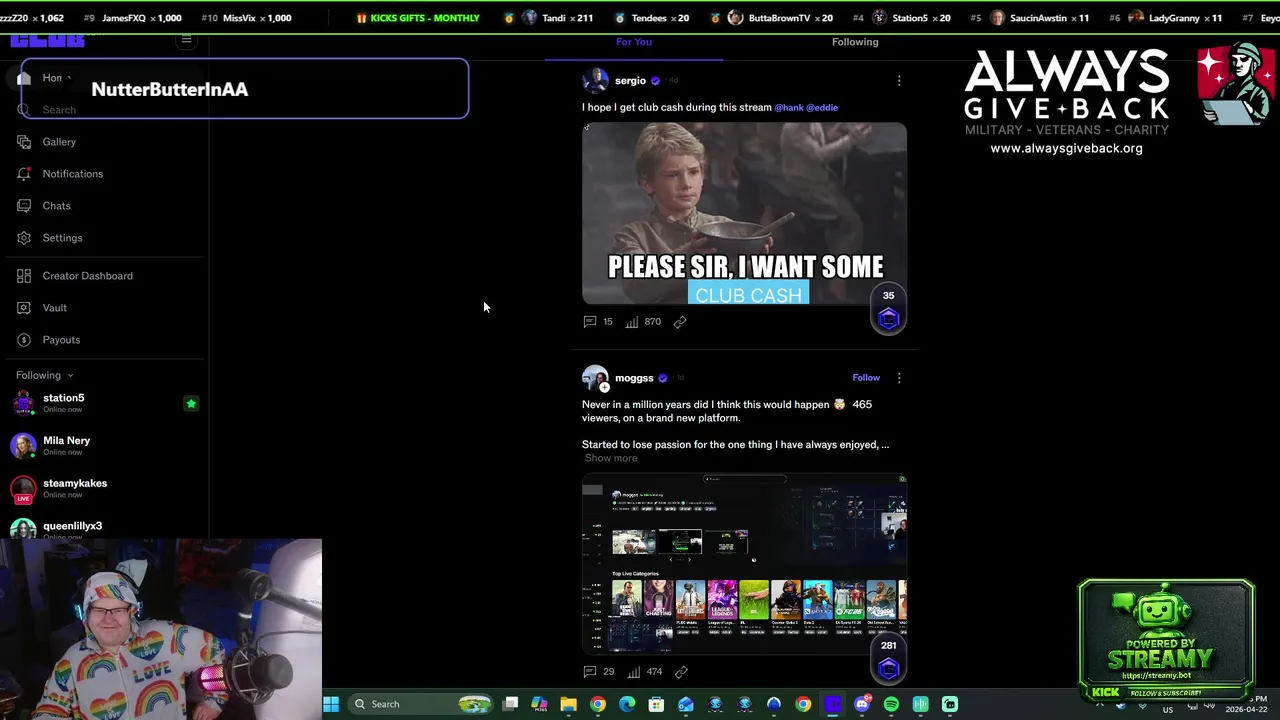Image resolution: width=1280 pixels, height=720 pixels.
Task: Launch Microsoft Edge from the taskbar
Action: (627, 704)
